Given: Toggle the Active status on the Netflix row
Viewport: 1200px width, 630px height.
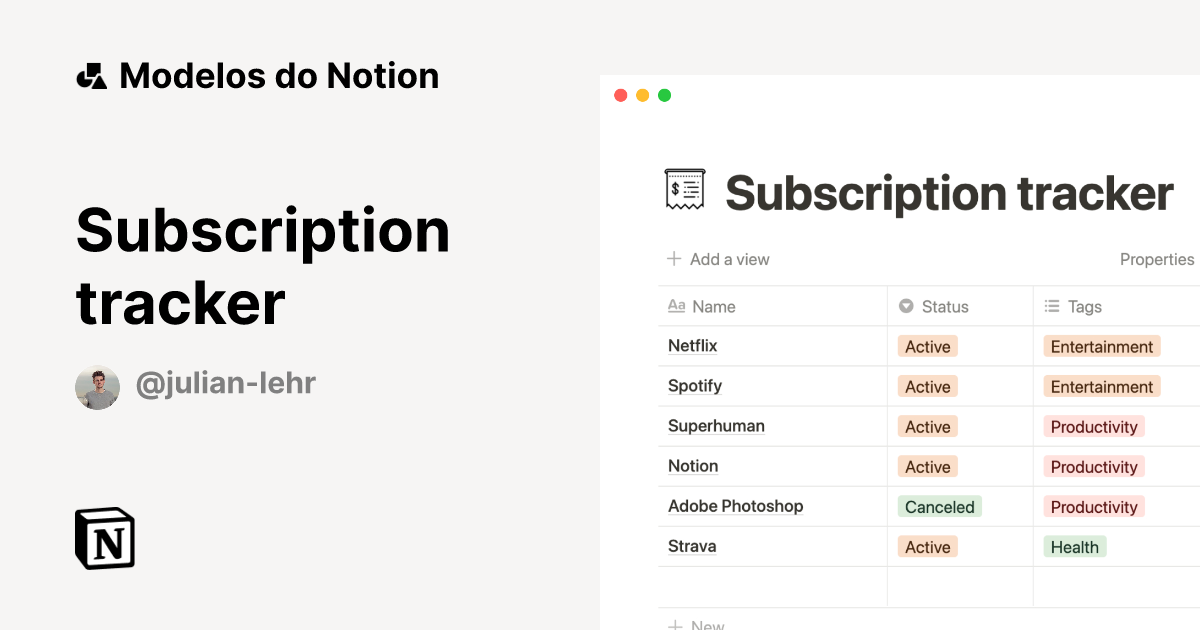Looking at the screenshot, I should pyautogui.click(x=927, y=346).
